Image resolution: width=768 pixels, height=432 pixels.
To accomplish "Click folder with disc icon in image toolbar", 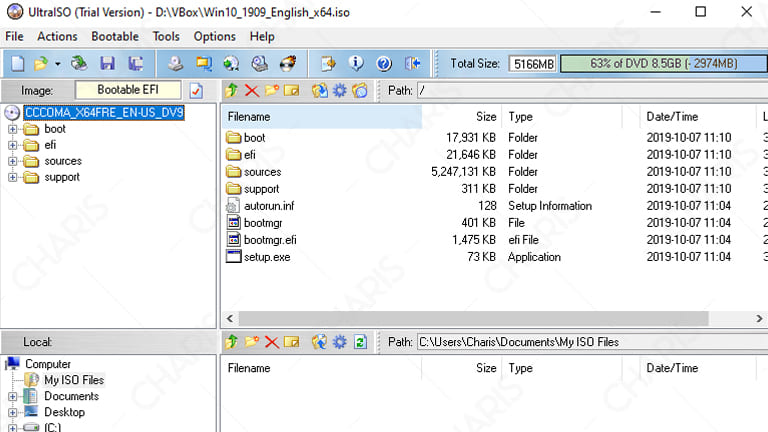I will click(x=360, y=91).
